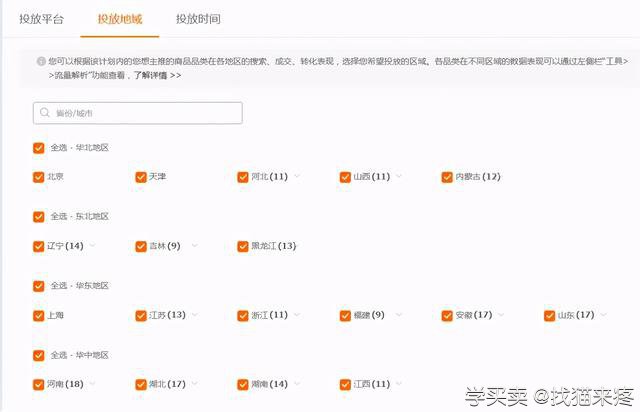The height and width of the screenshot is (412, 640).
Task: Expand the 浙江(11) city list arrow
Action: coord(297,314)
